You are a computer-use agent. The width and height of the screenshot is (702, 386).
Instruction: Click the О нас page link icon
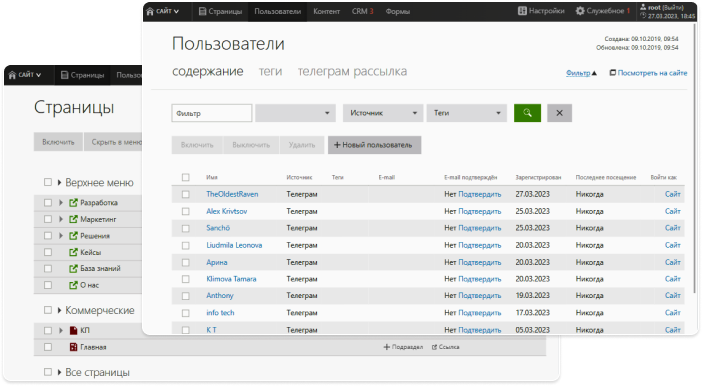click(73, 285)
